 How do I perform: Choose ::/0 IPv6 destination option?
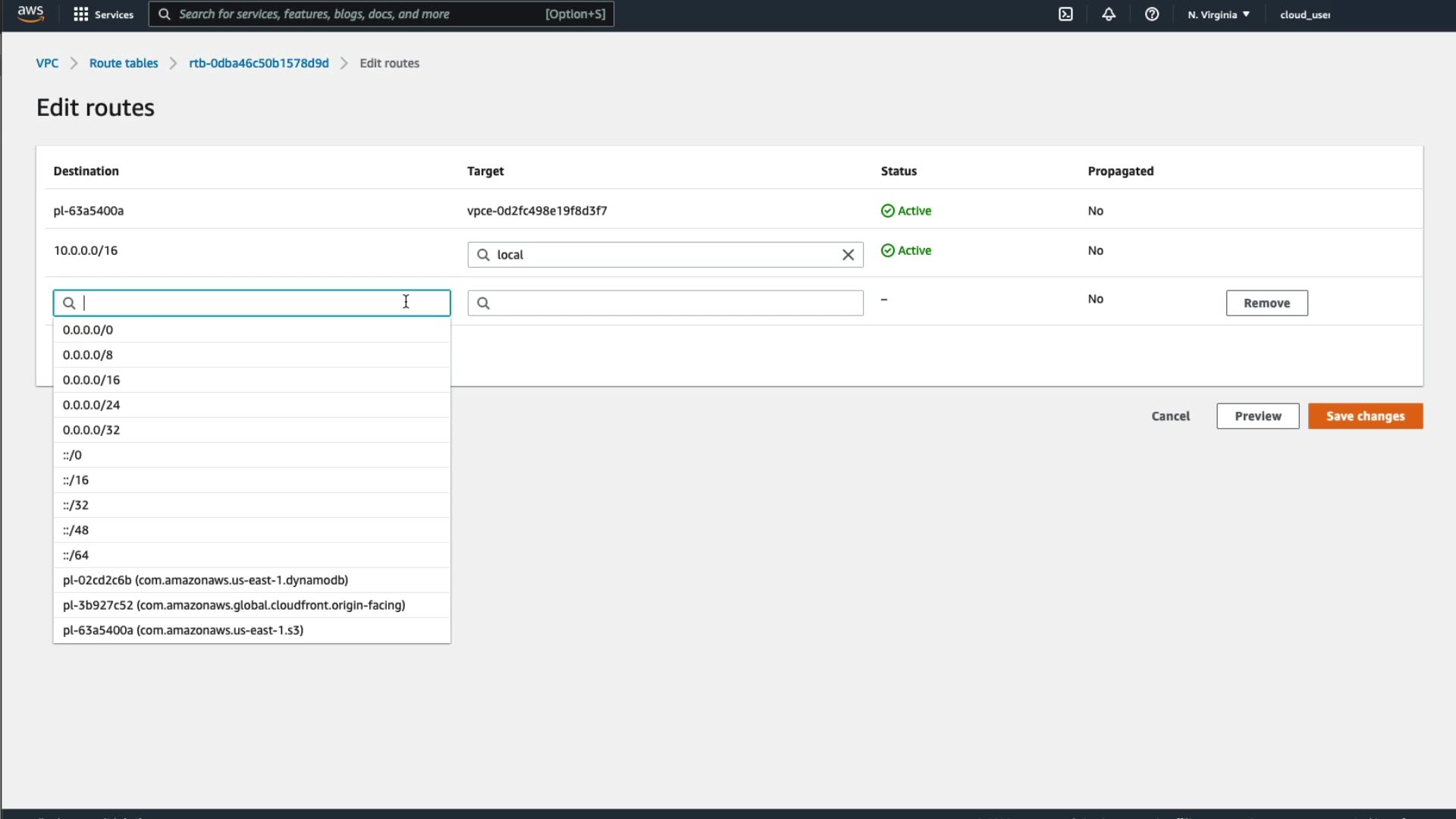pyautogui.click(x=73, y=455)
